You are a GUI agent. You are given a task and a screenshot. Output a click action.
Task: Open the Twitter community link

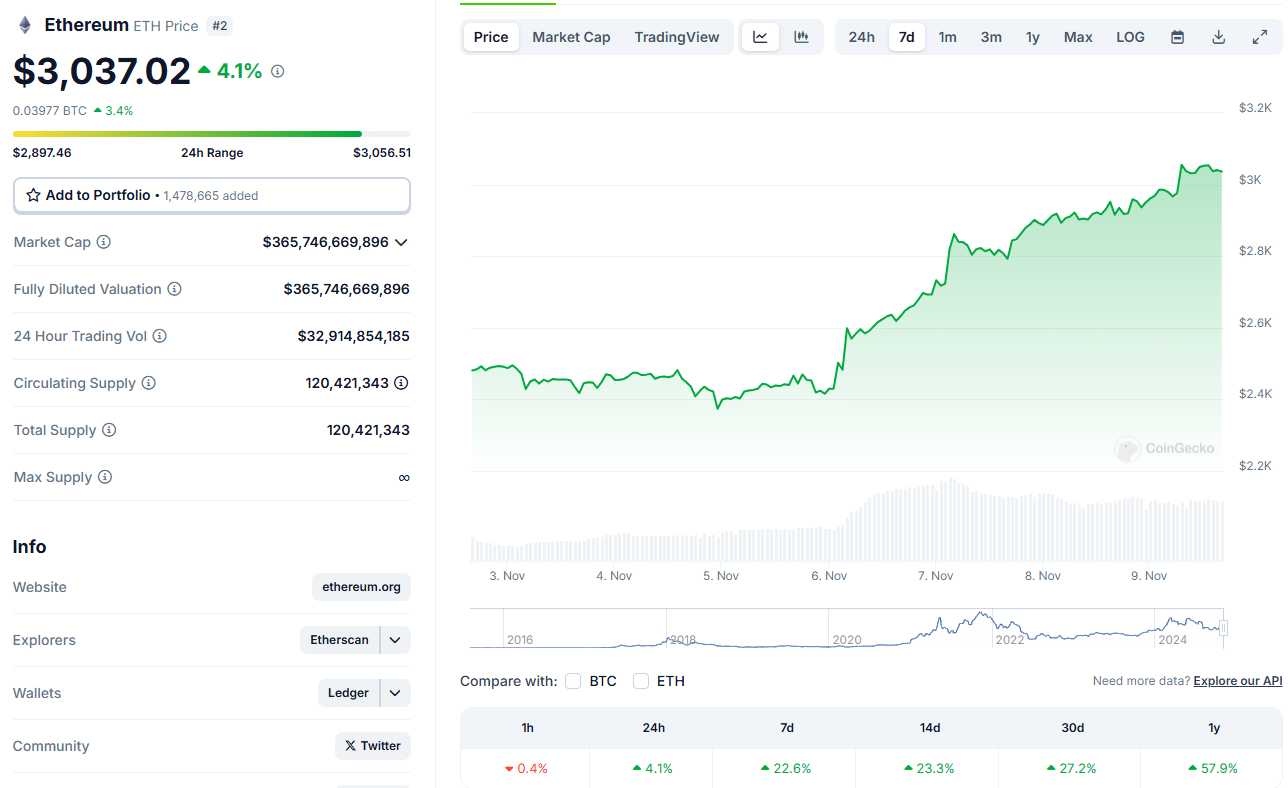[373, 746]
